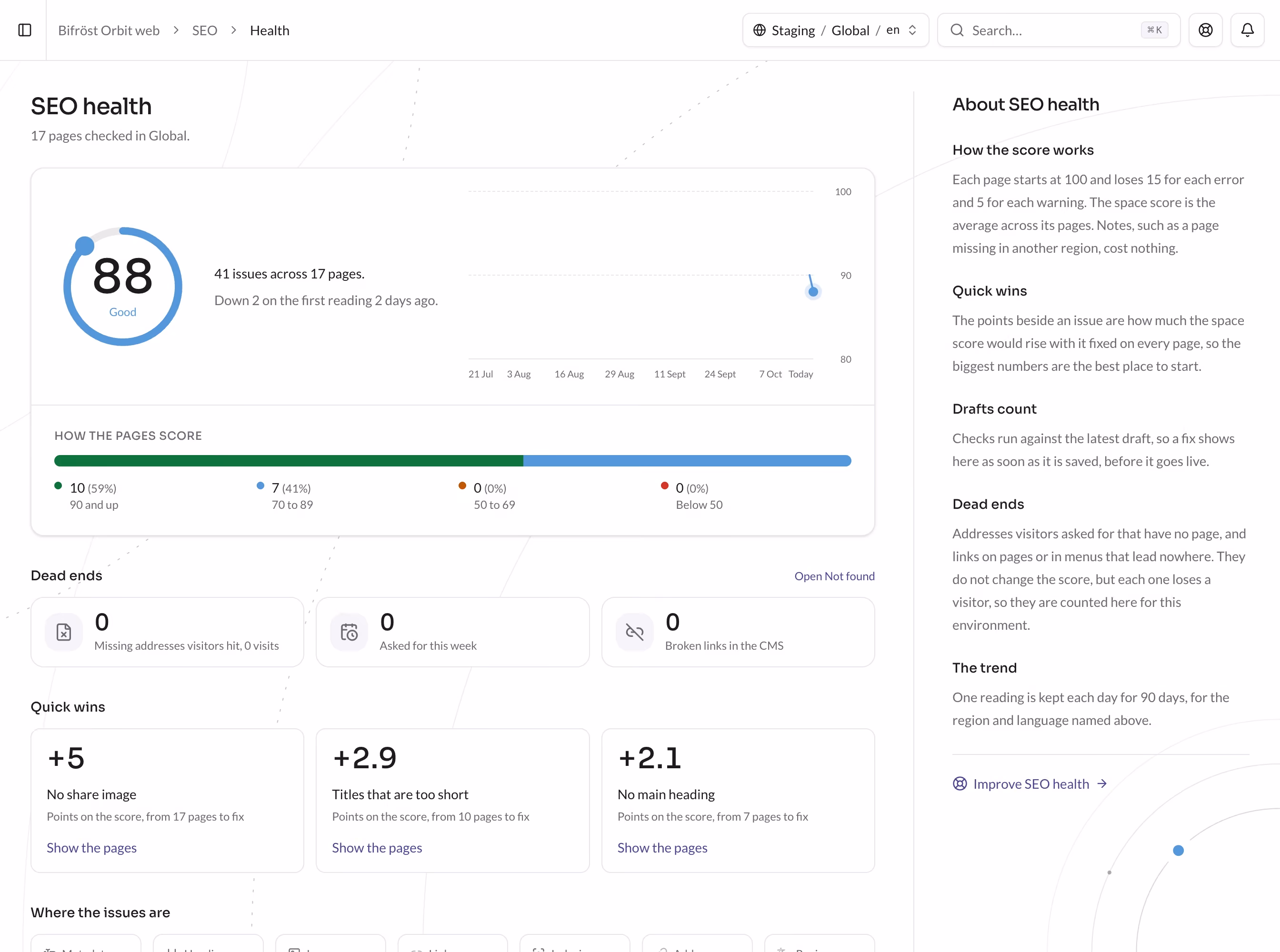Click the magnifier icon in search box

957,30
